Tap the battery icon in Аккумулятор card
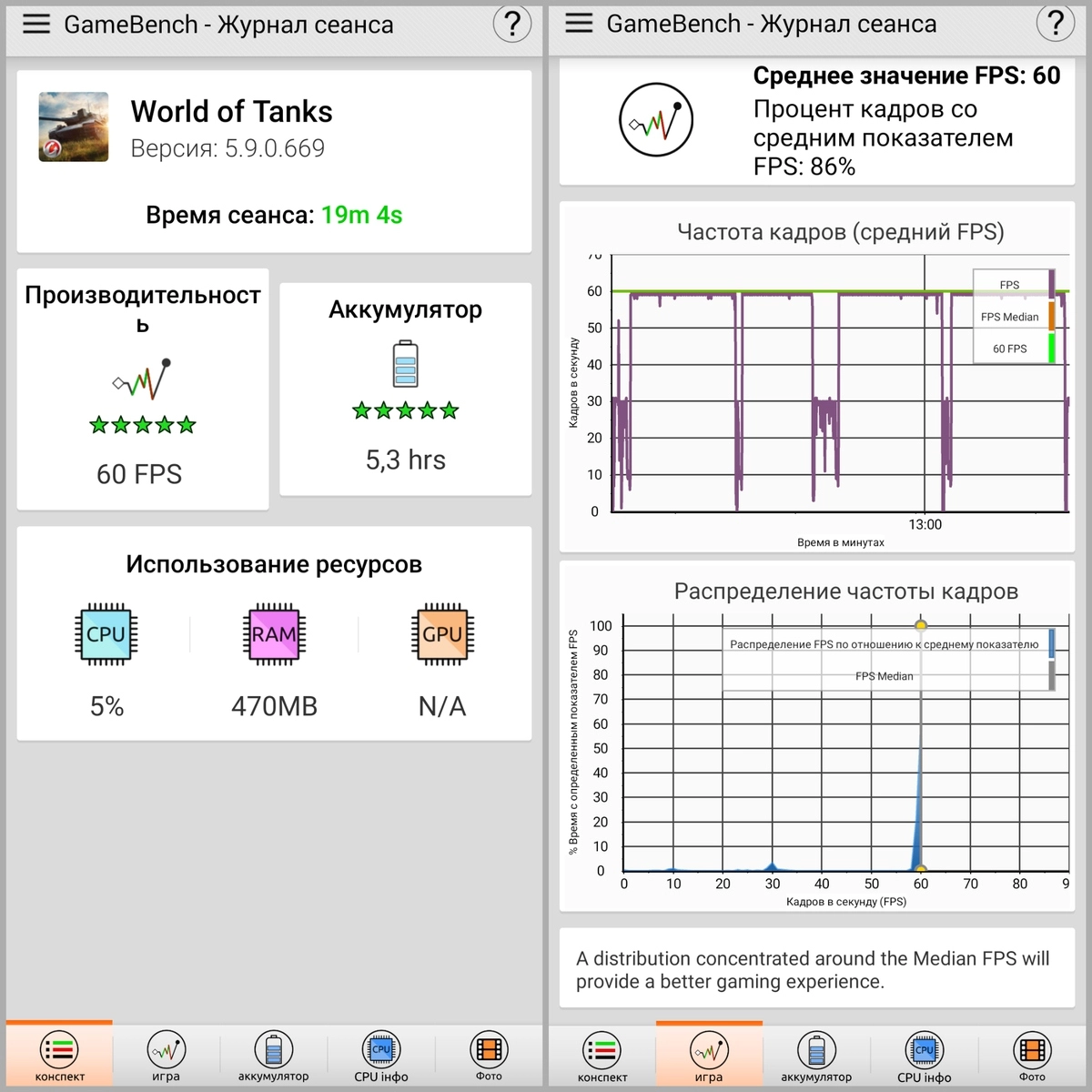The height and width of the screenshot is (1092, 1092). pyautogui.click(x=405, y=364)
